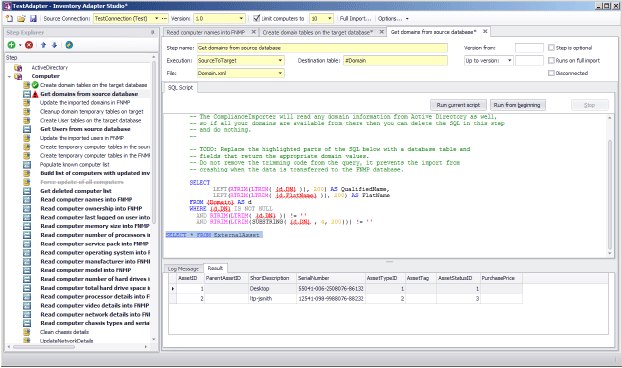Check the Runs on full import option
This screenshot has height=368, width=622.
coord(551,60)
